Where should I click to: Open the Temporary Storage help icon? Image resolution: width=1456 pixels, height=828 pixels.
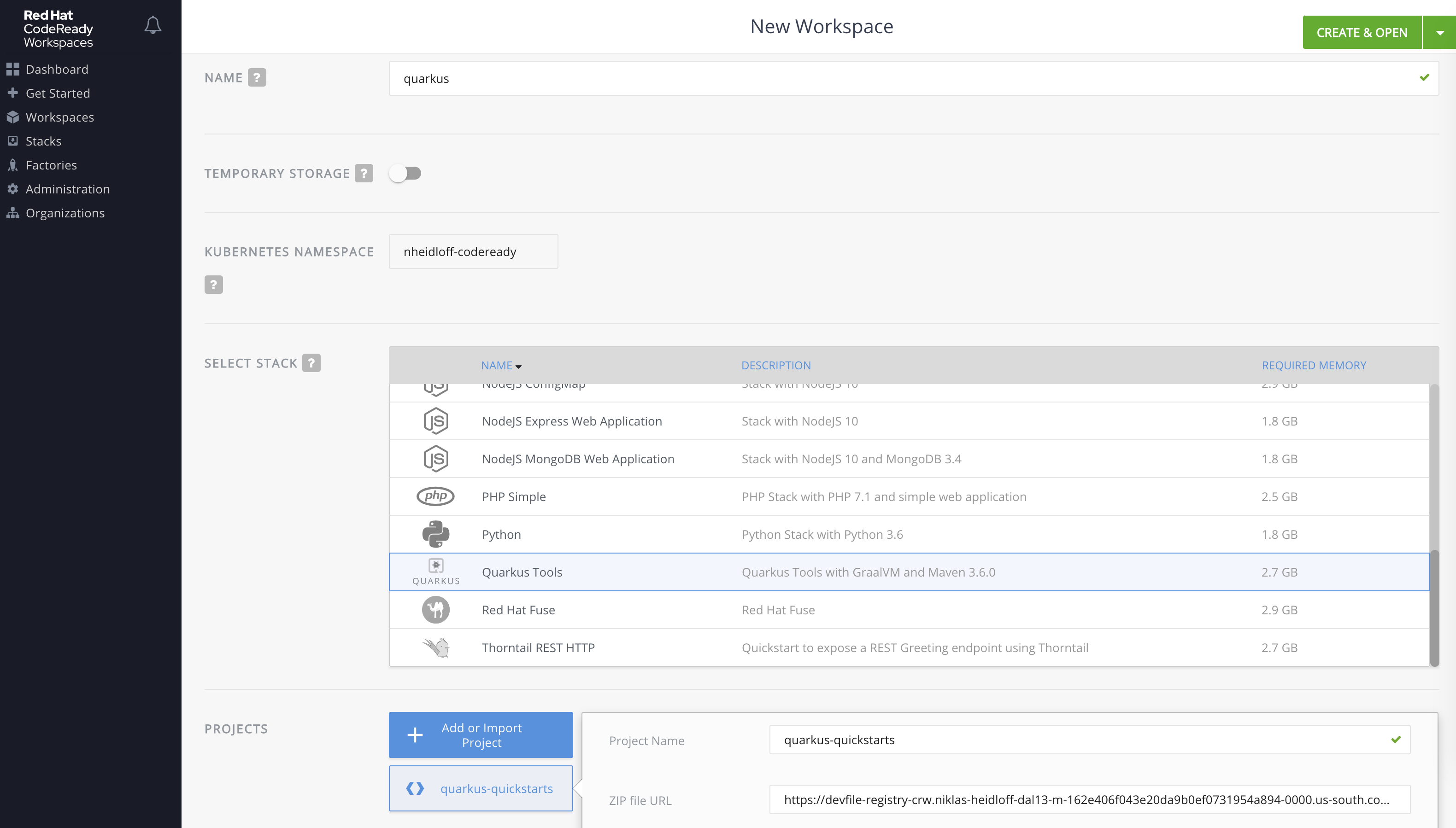[364, 173]
